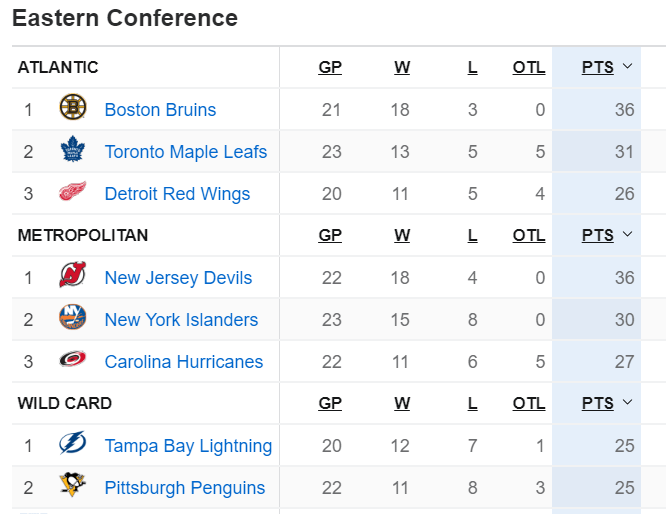Viewport: 666px width, 514px height.
Task: Click the Boston Bruins team logo
Action: point(73,108)
